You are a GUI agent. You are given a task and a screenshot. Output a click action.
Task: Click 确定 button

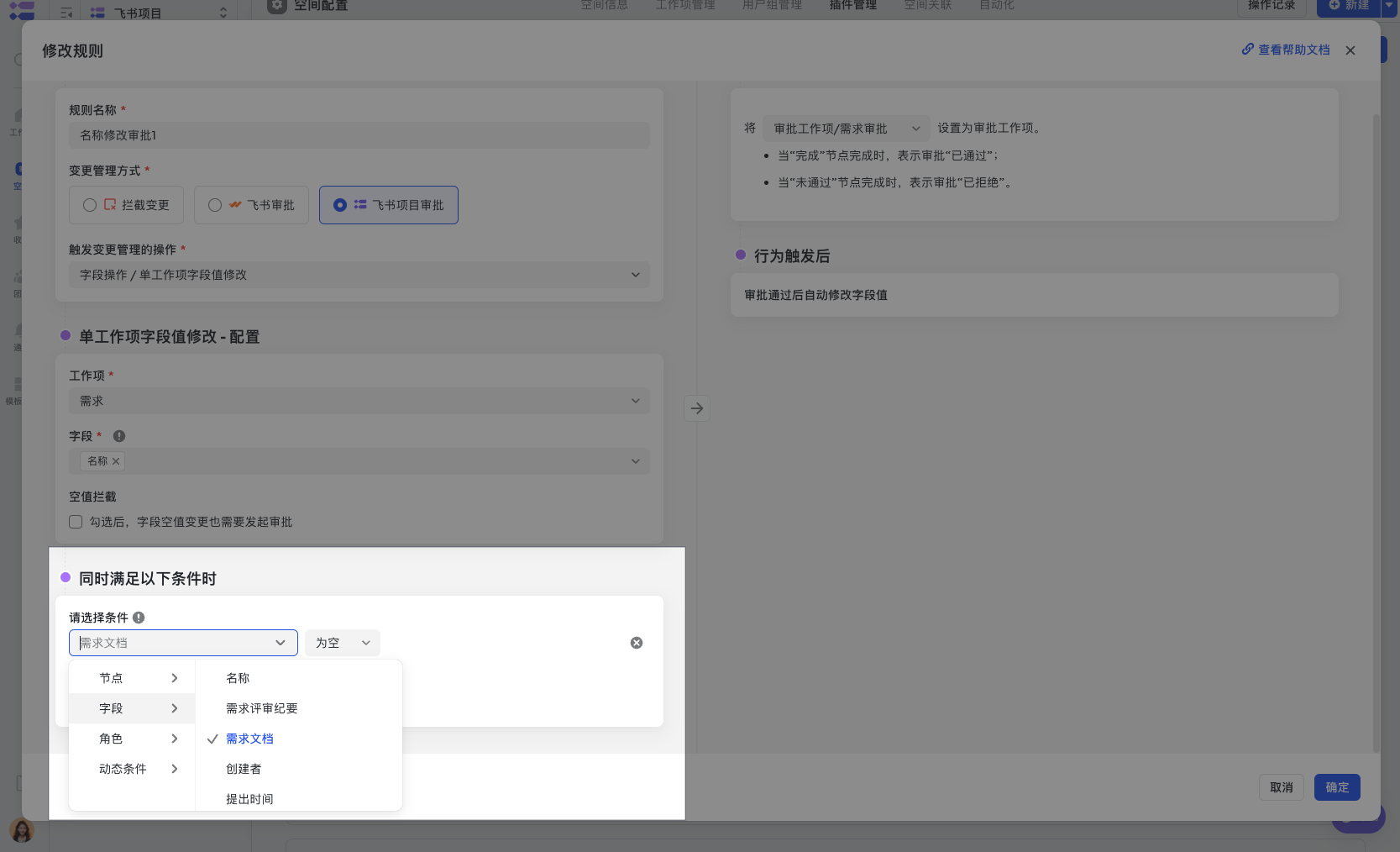[x=1337, y=787]
